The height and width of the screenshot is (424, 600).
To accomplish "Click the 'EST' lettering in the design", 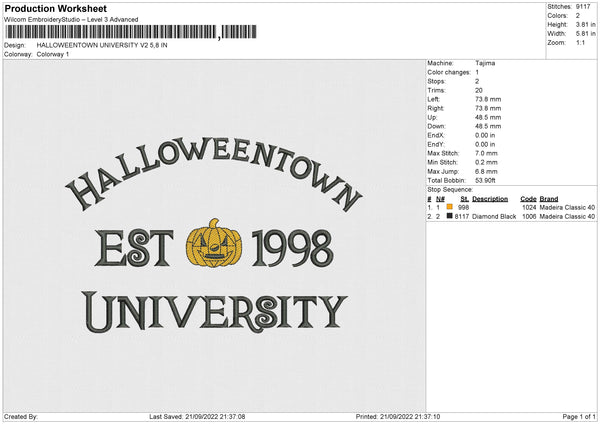I will coord(134,248).
